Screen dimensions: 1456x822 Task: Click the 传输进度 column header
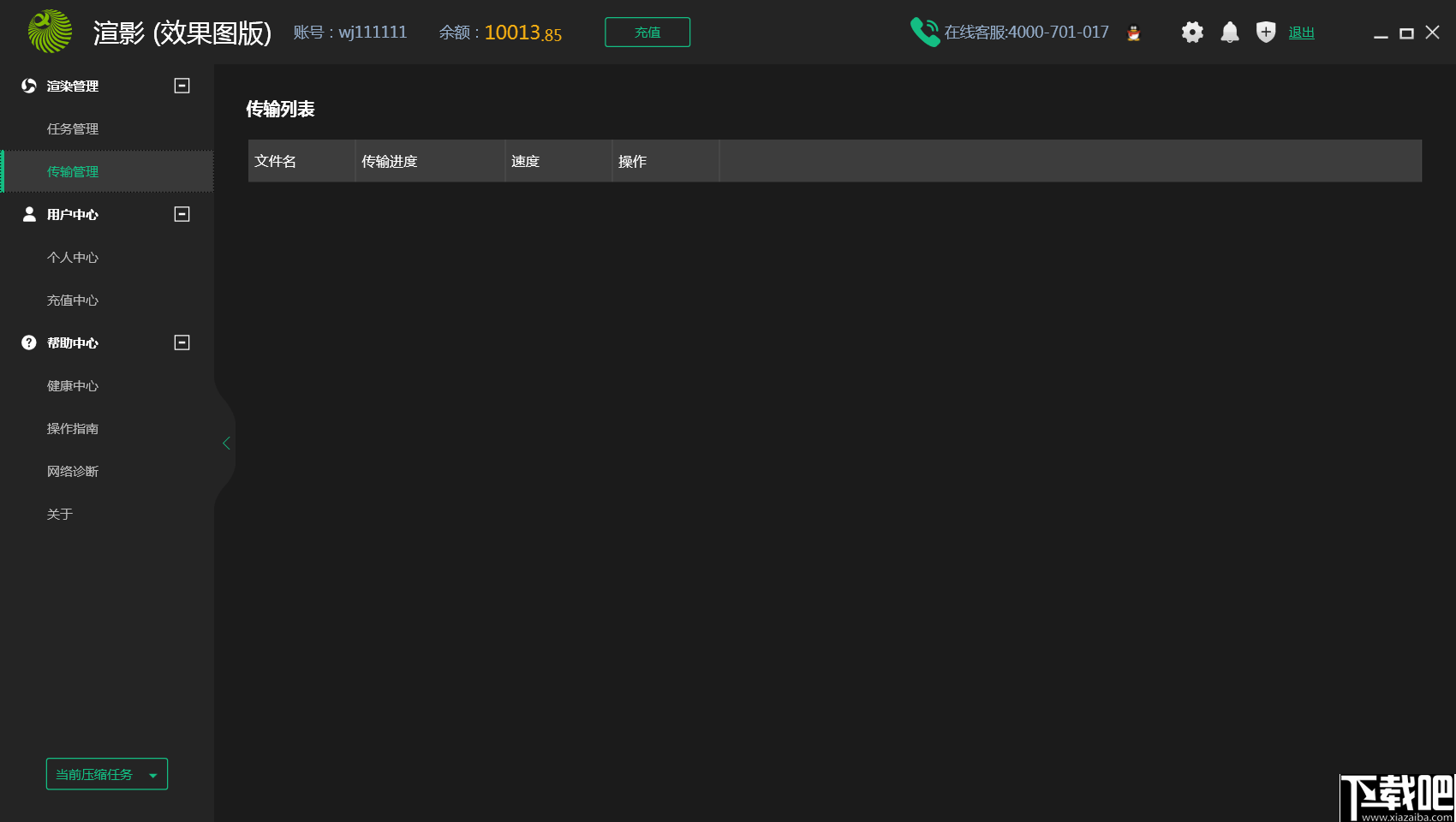tap(430, 161)
